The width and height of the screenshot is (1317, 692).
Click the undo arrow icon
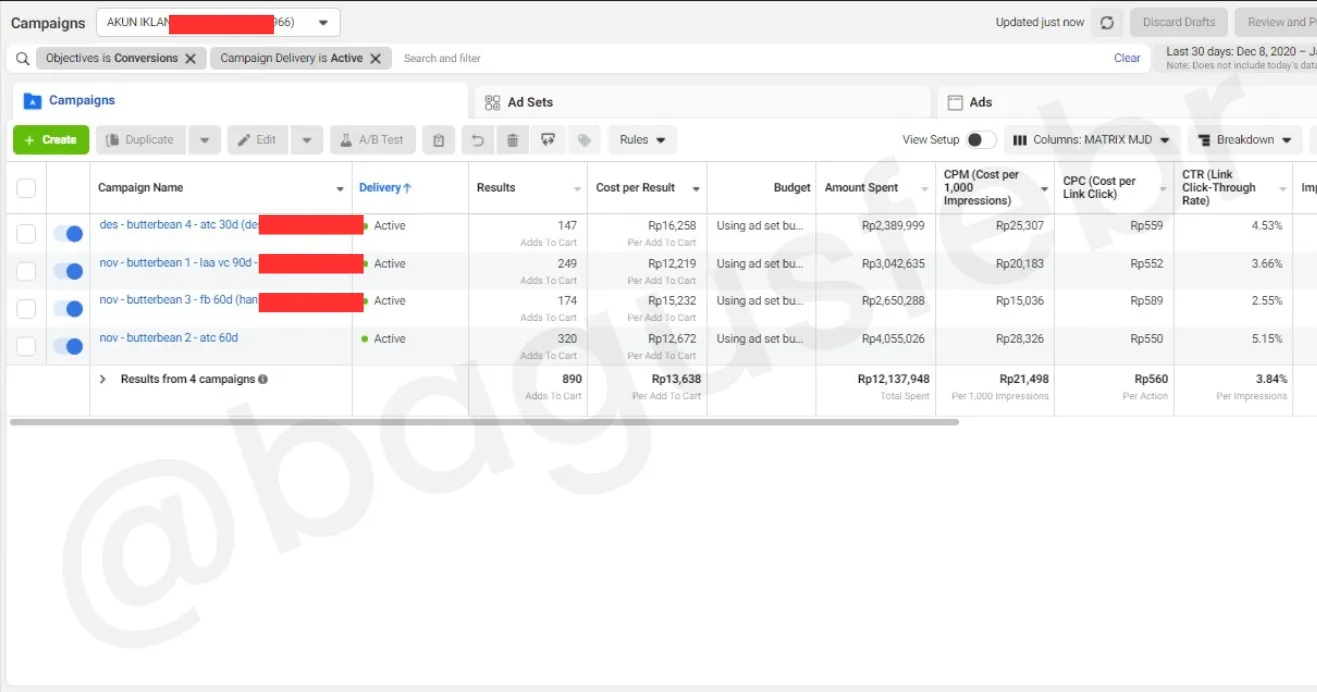[478, 140]
